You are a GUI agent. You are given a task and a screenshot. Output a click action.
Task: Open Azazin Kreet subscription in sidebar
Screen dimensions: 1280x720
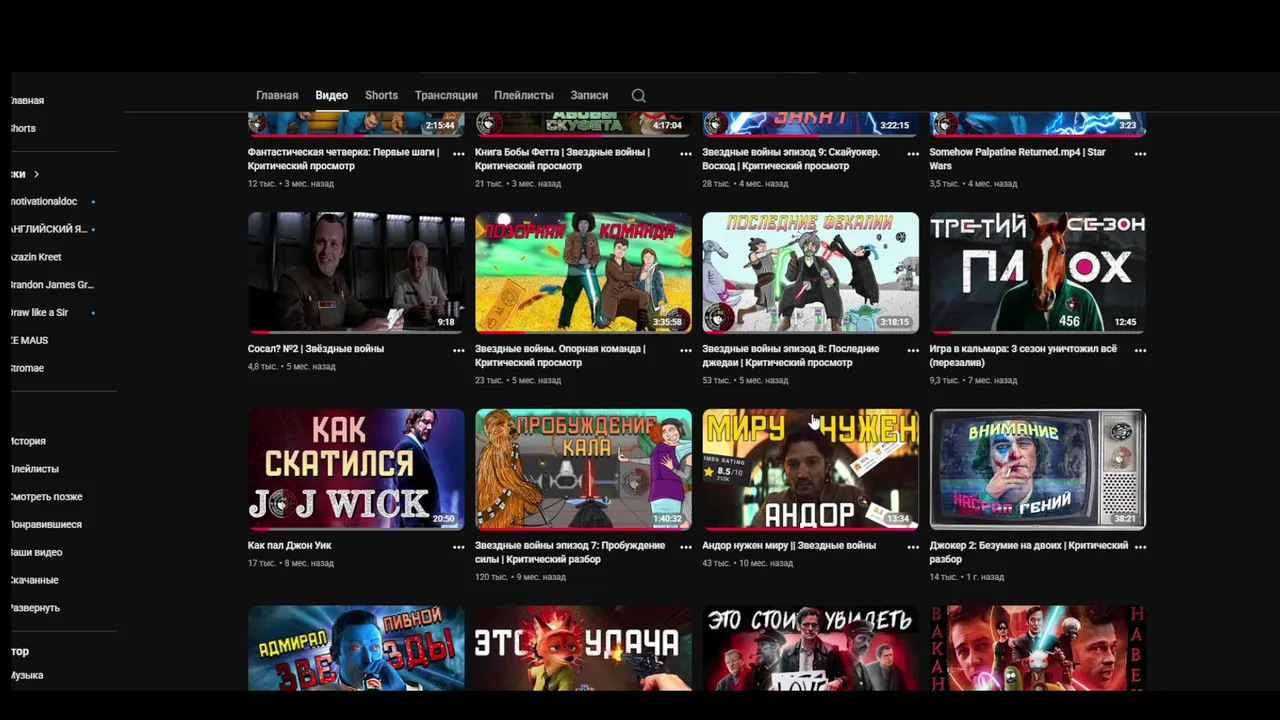pos(36,258)
